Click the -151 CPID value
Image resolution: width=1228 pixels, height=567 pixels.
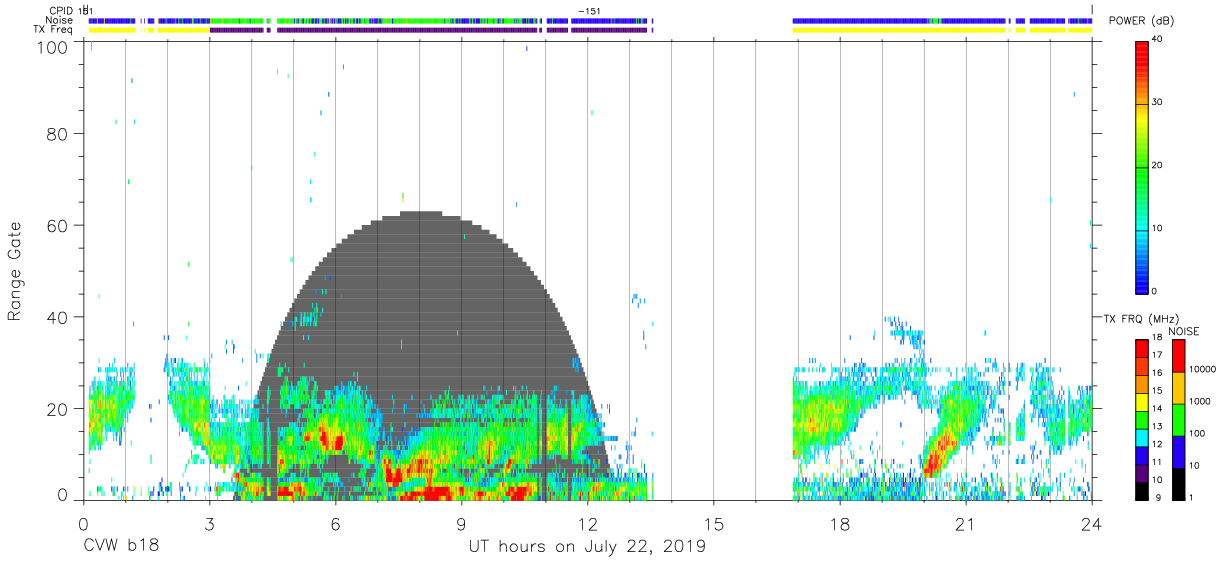click(x=589, y=11)
